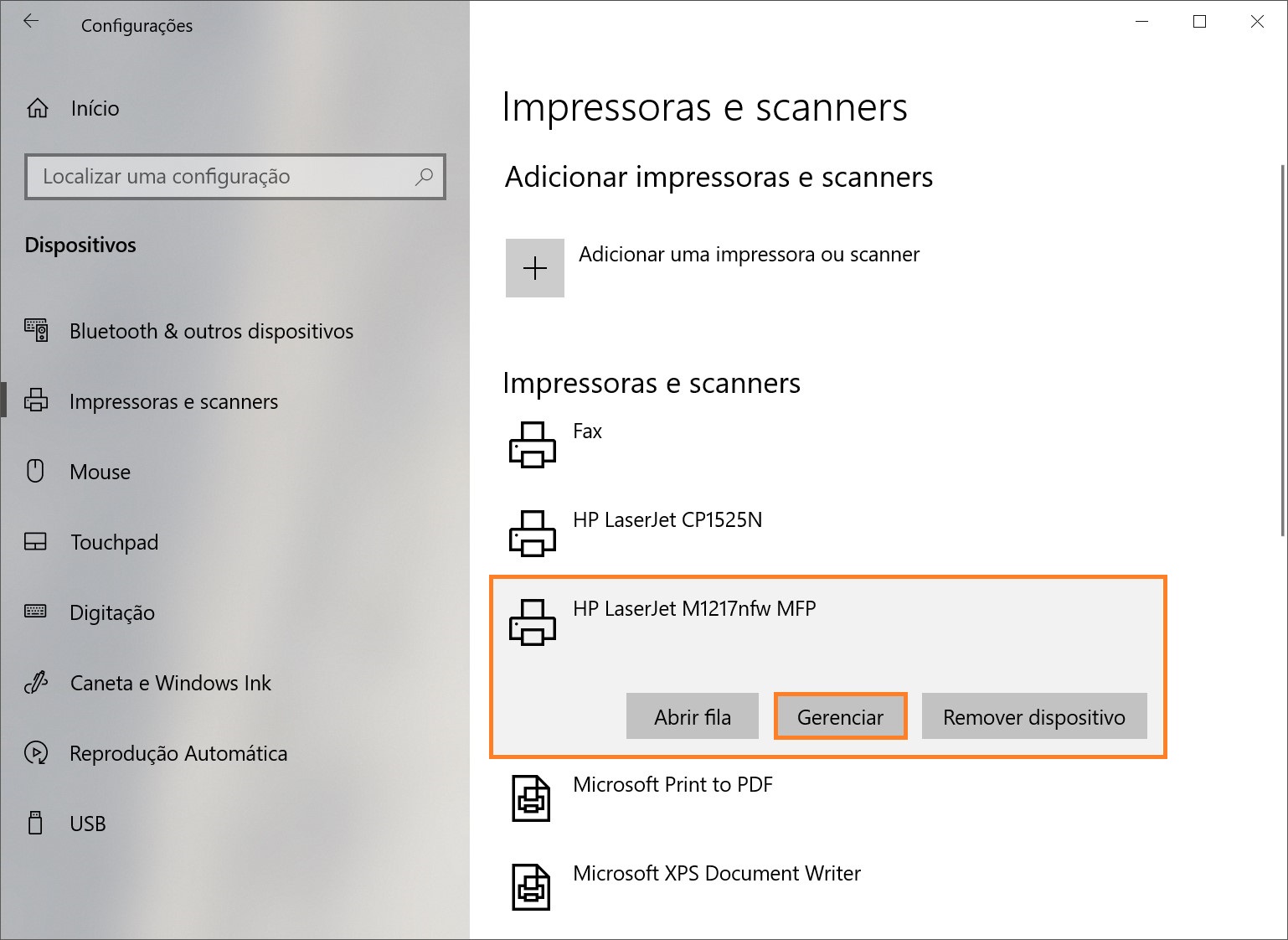Click the Impressoras e scanners sidebar icon
The image size is (1288, 940).
point(36,401)
